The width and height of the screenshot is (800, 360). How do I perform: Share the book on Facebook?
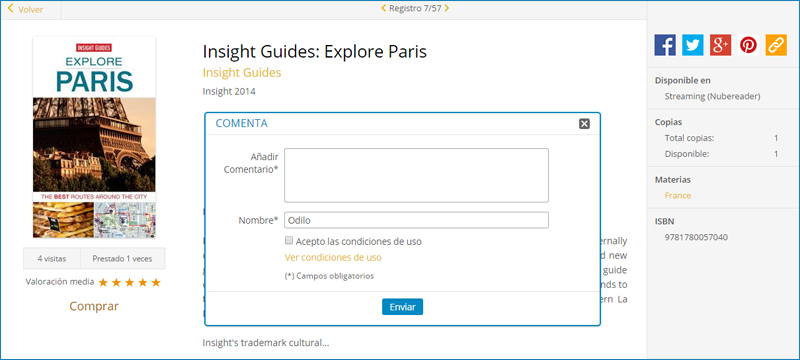665,45
